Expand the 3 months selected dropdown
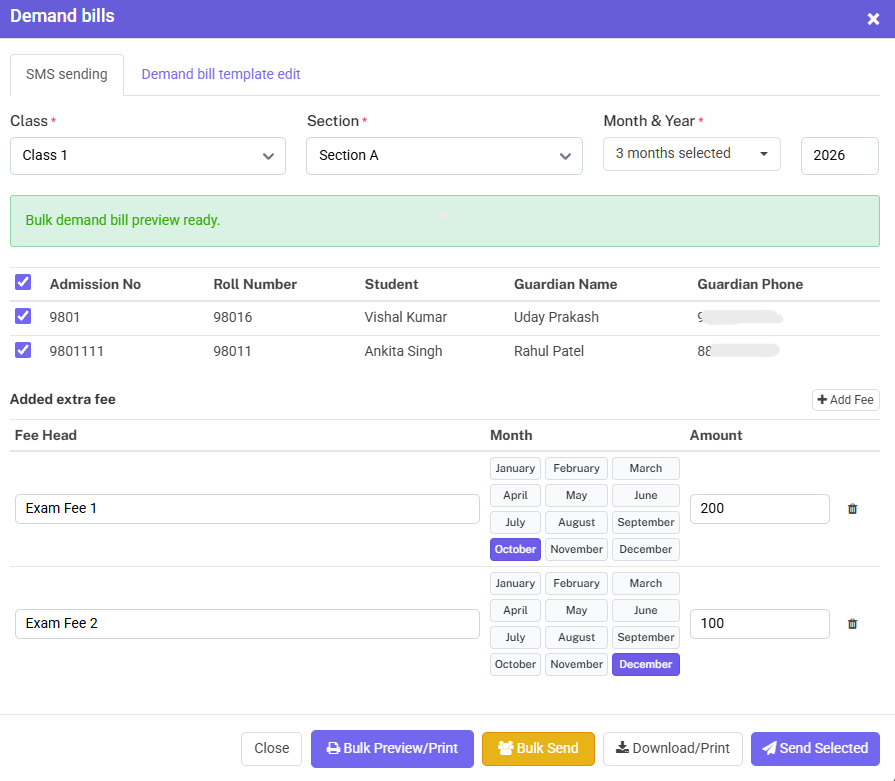This screenshot has height=781, width=895. click(692, 154)
